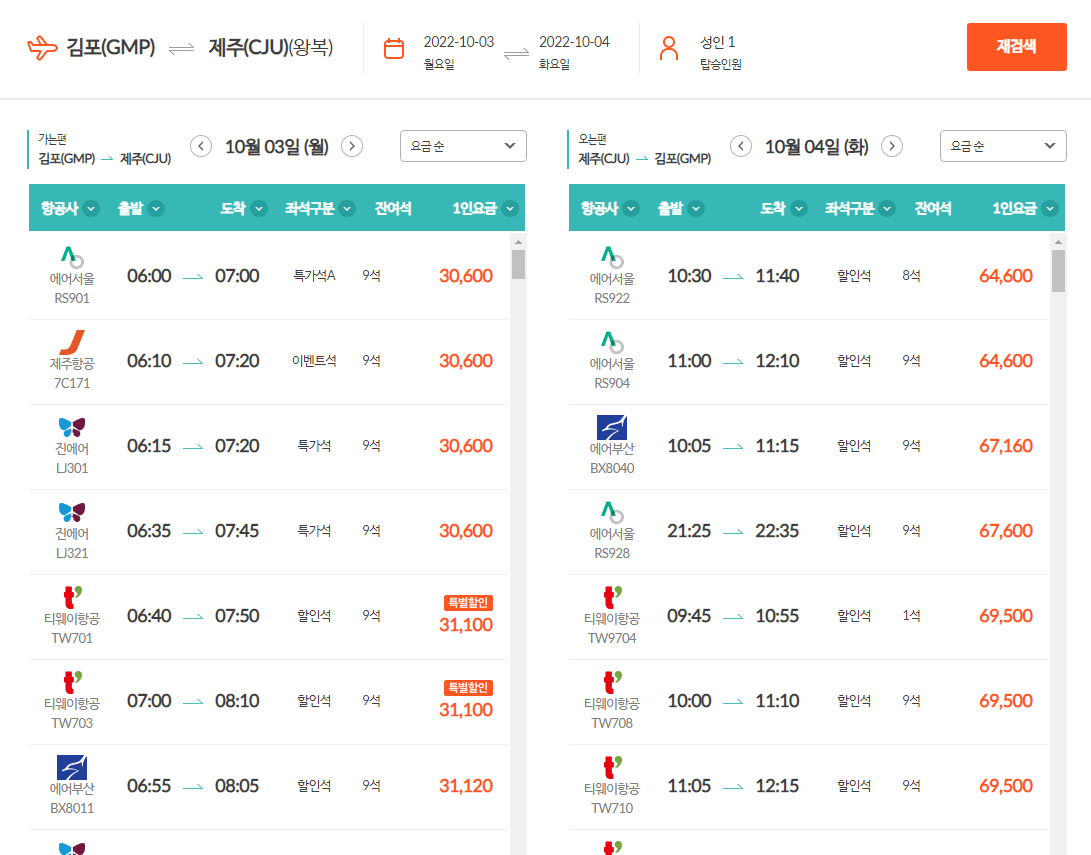Click Air Seoul logo for flight RS901
This screenshot has height=855, width=1091.
click(72, 257)
